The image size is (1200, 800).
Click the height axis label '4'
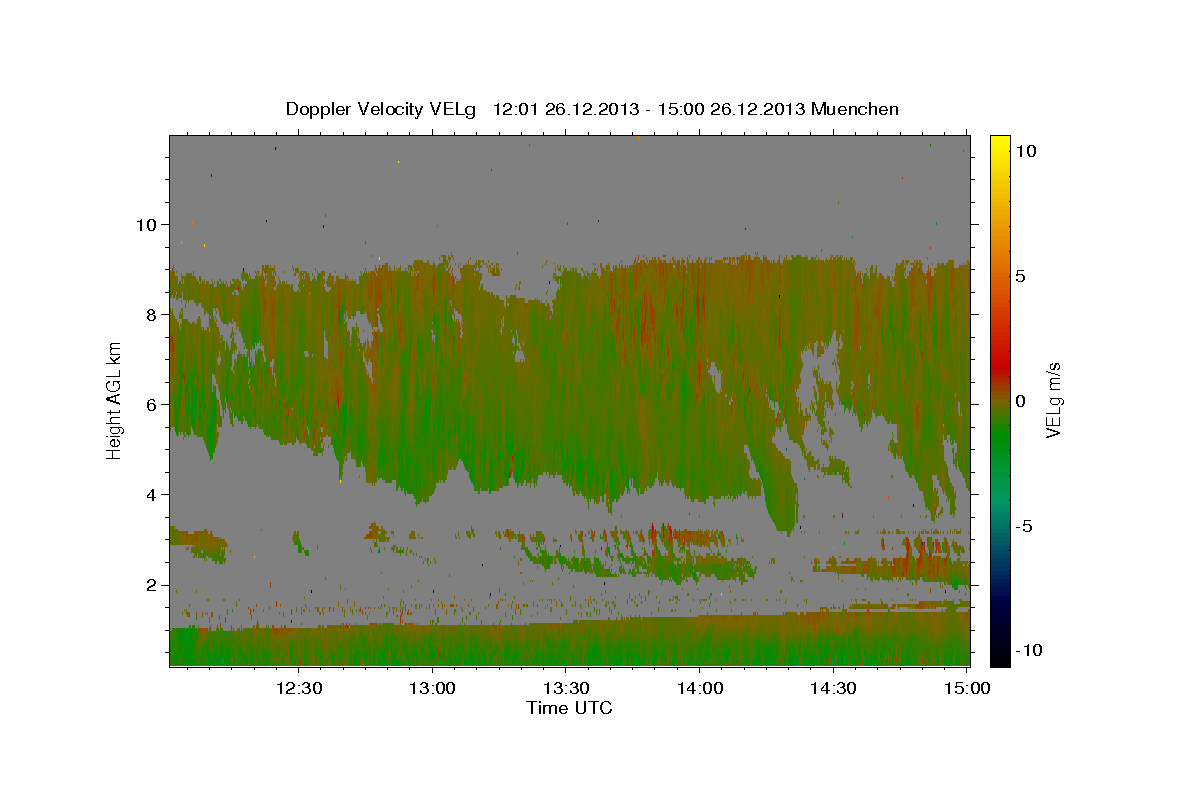[151, 494]
